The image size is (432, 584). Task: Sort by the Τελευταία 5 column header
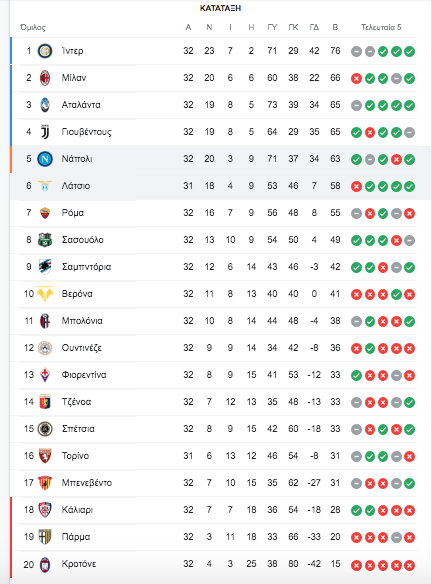click(381, 27)
